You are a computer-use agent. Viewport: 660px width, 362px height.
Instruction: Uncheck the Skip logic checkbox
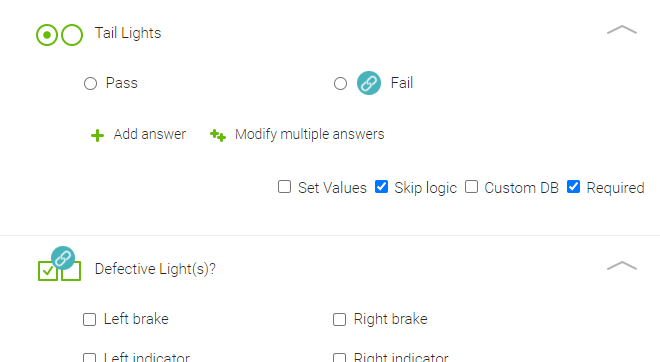pos(381,186)
